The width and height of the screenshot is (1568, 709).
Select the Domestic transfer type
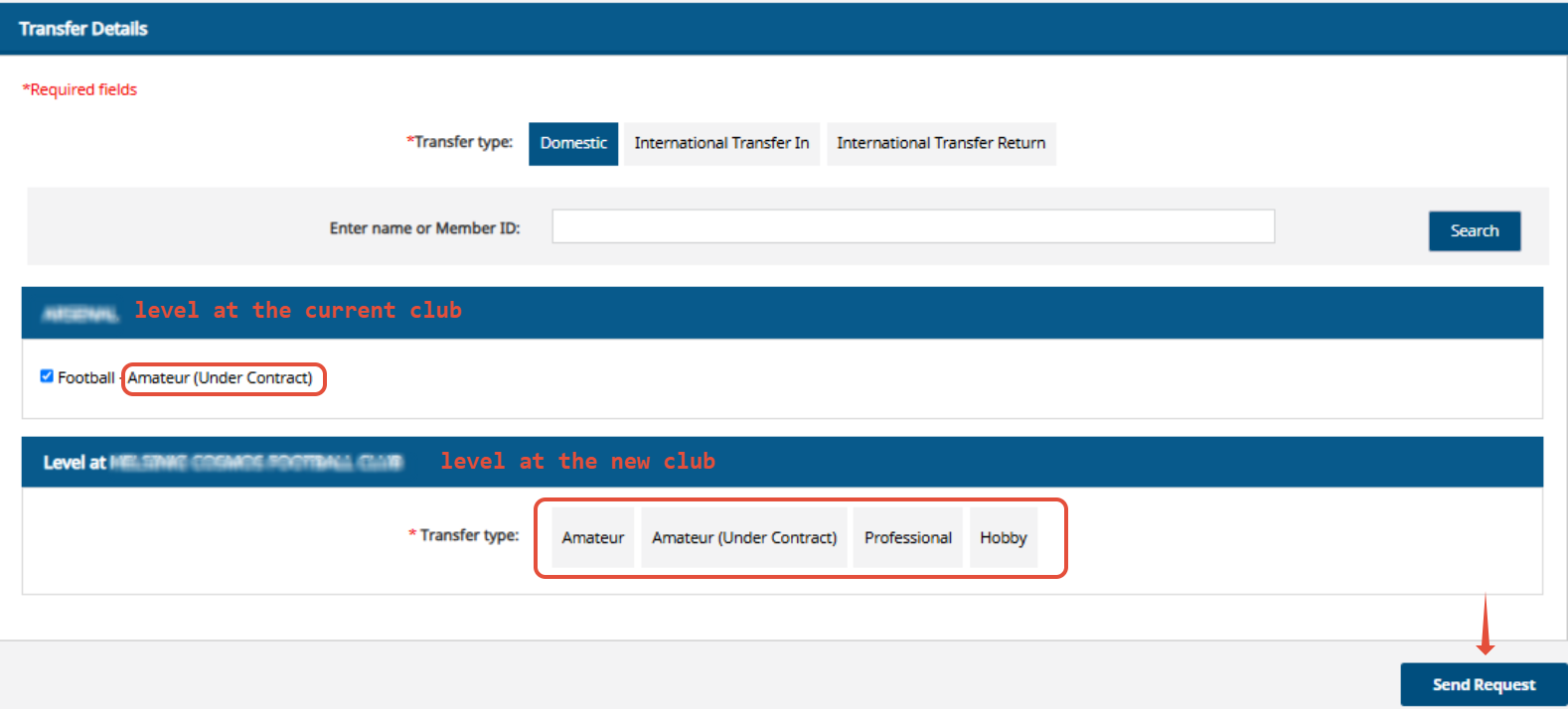pyautogui.click(x=573, y=143)
